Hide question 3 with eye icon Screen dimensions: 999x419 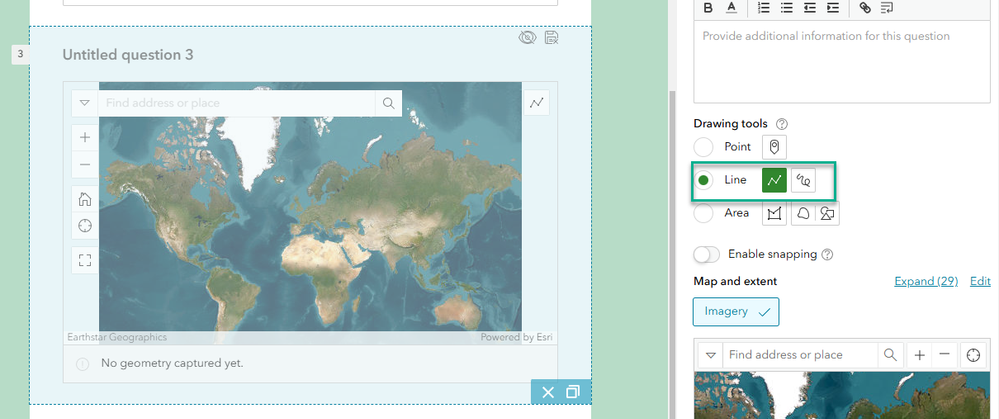pos(527,38)
